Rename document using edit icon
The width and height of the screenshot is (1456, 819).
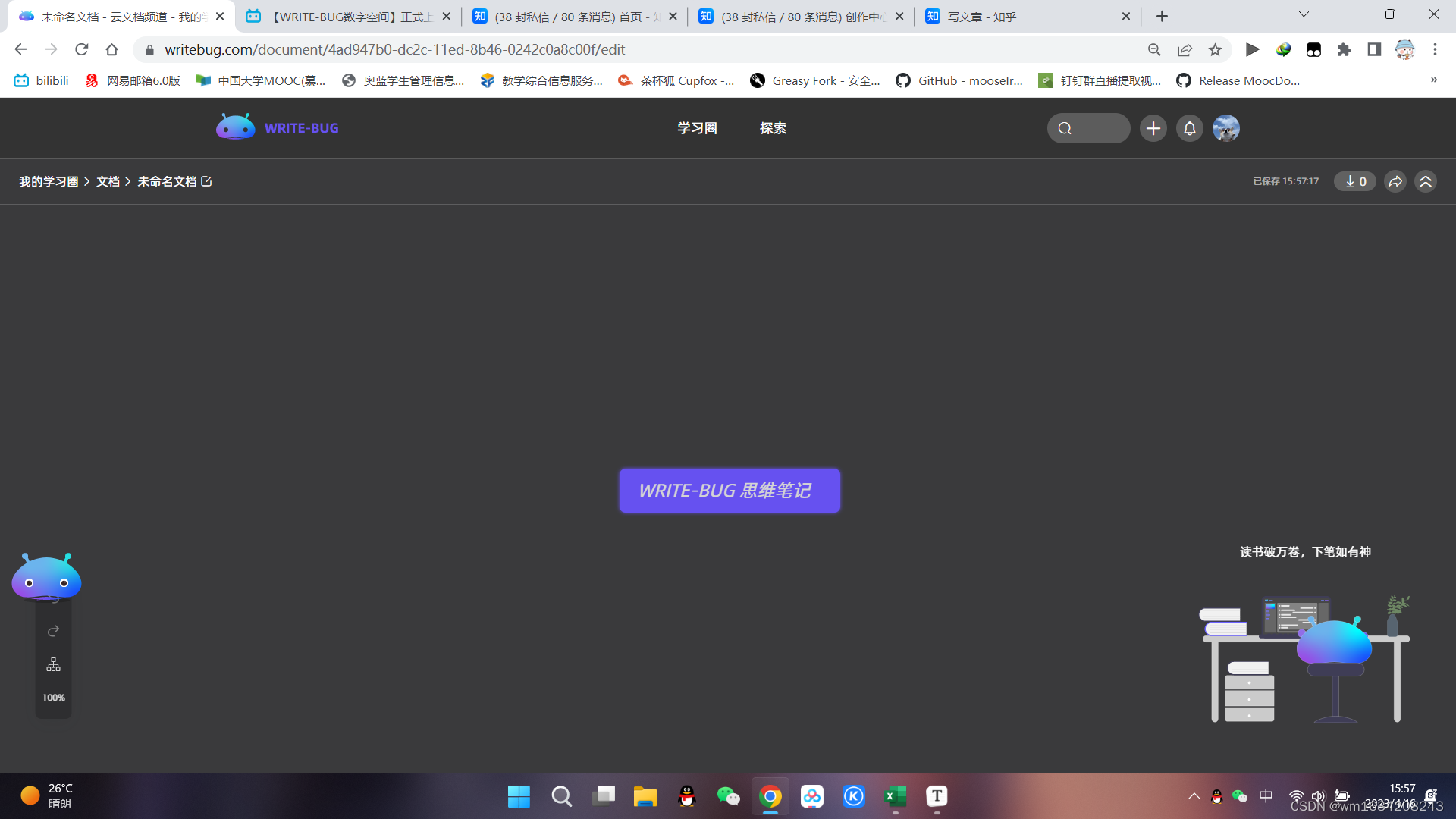[206, 181]
